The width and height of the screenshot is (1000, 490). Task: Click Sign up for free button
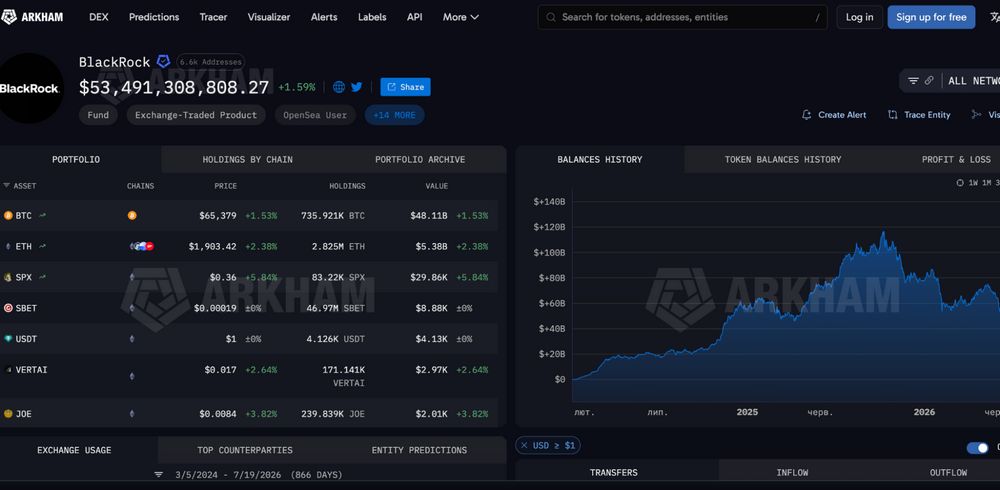[x=931, y=17]
